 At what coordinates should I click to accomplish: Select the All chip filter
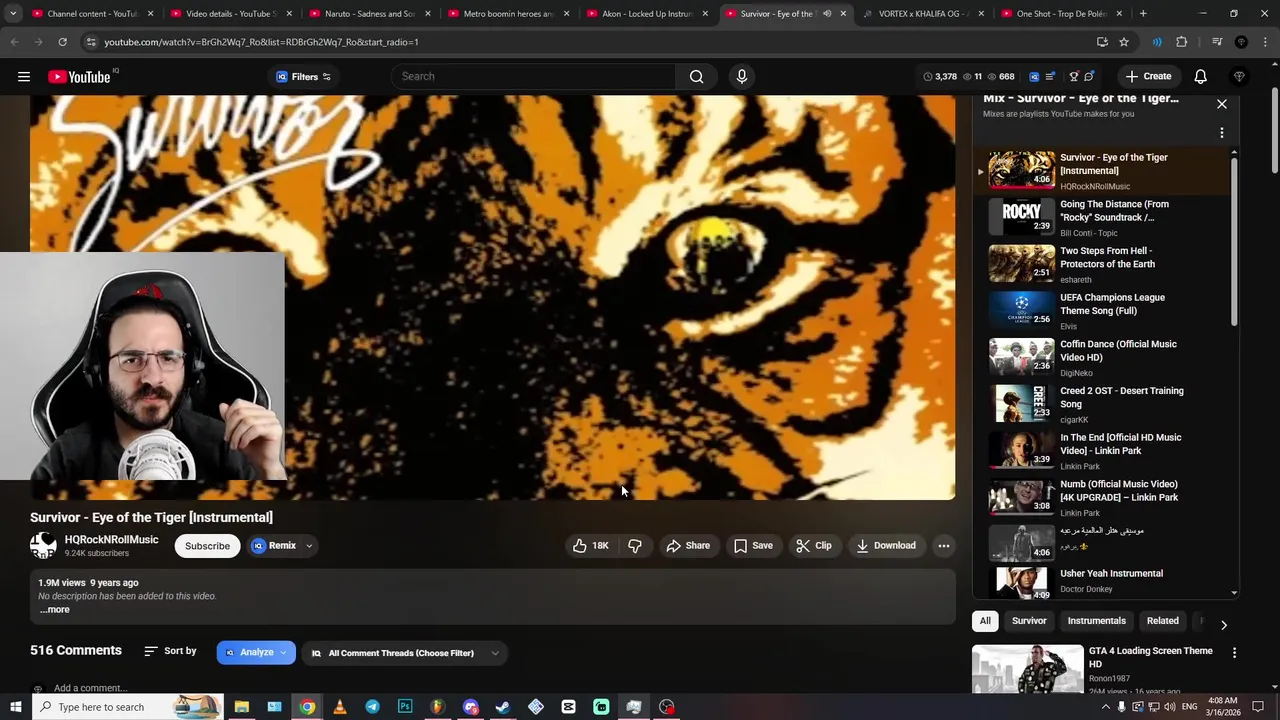tap(985, 621)
